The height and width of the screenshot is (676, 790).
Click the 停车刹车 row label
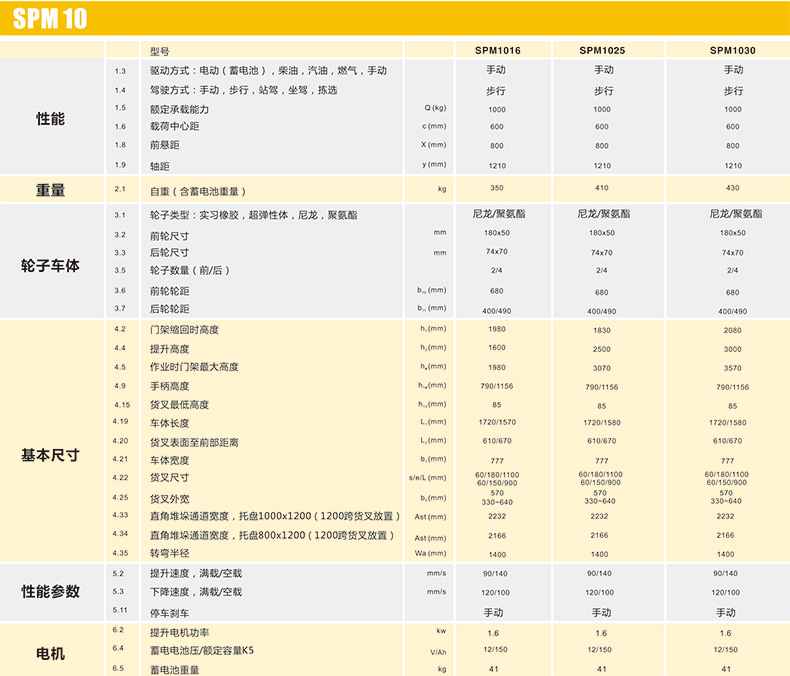coord(171,611)
